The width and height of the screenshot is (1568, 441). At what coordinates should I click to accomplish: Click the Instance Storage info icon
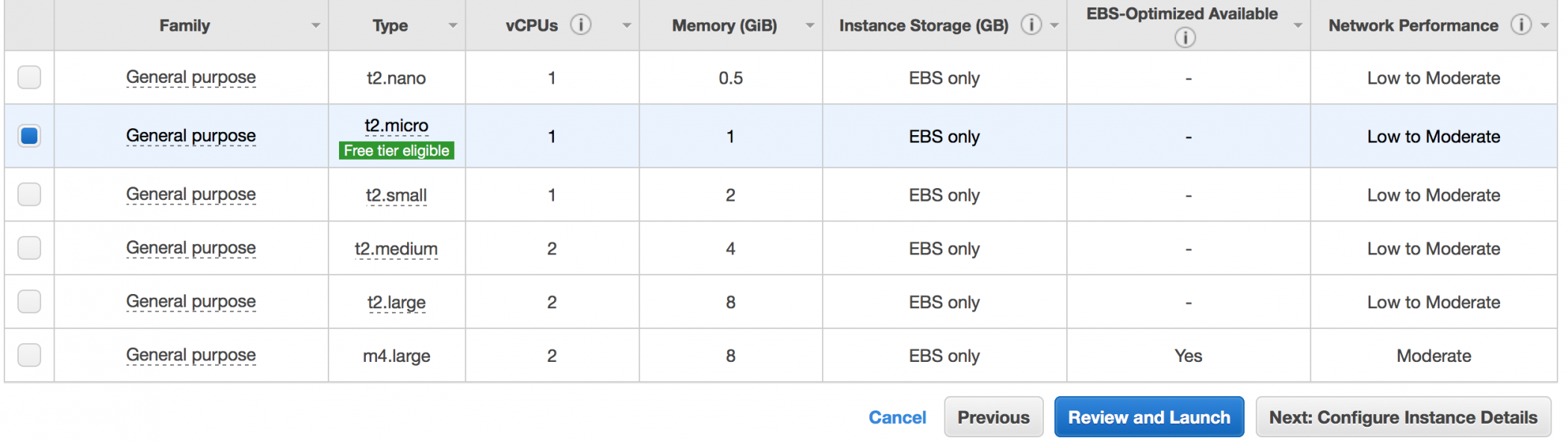pos(1031,25)
